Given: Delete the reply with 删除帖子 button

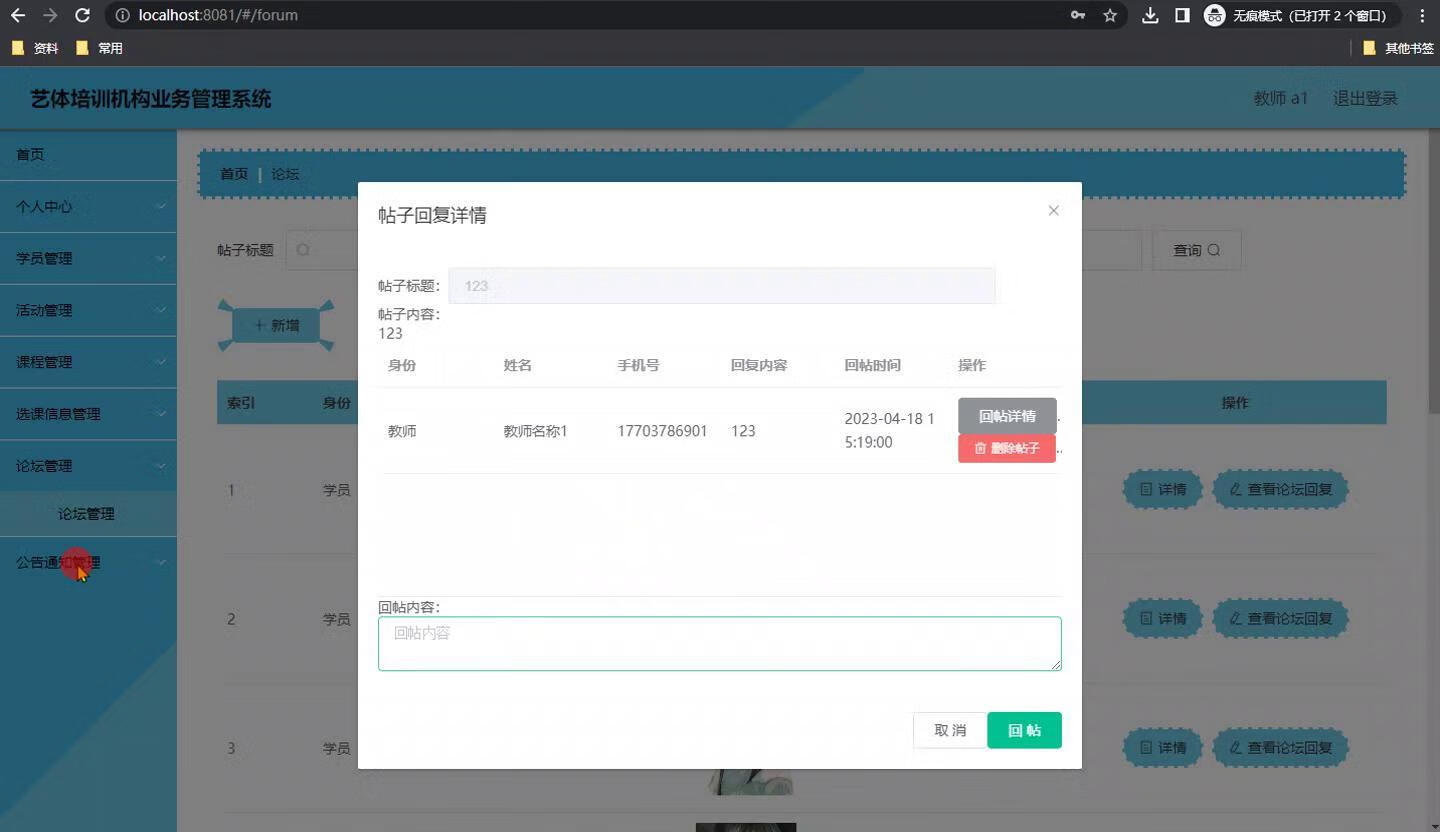Looking at the screenshot, I should (1007, 448).
